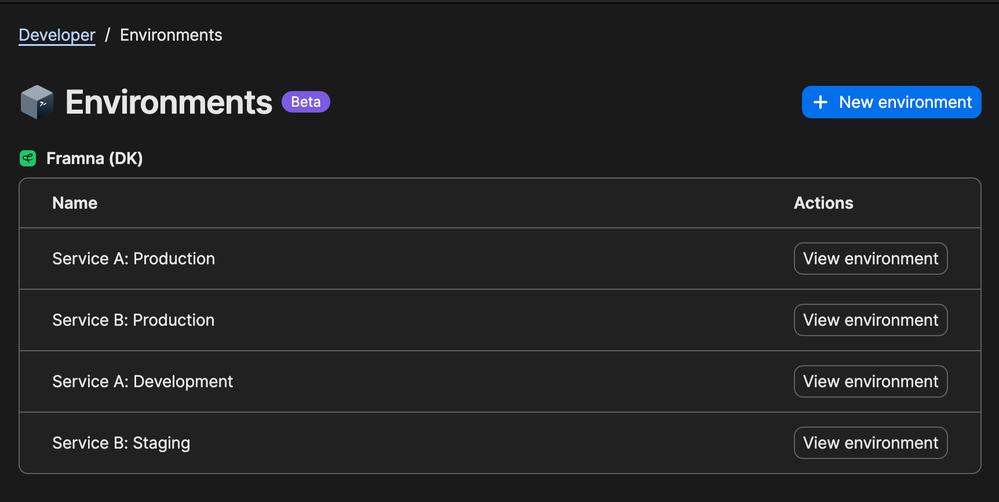
Task: Click the Environments cube icon
Action: point(37,102)
